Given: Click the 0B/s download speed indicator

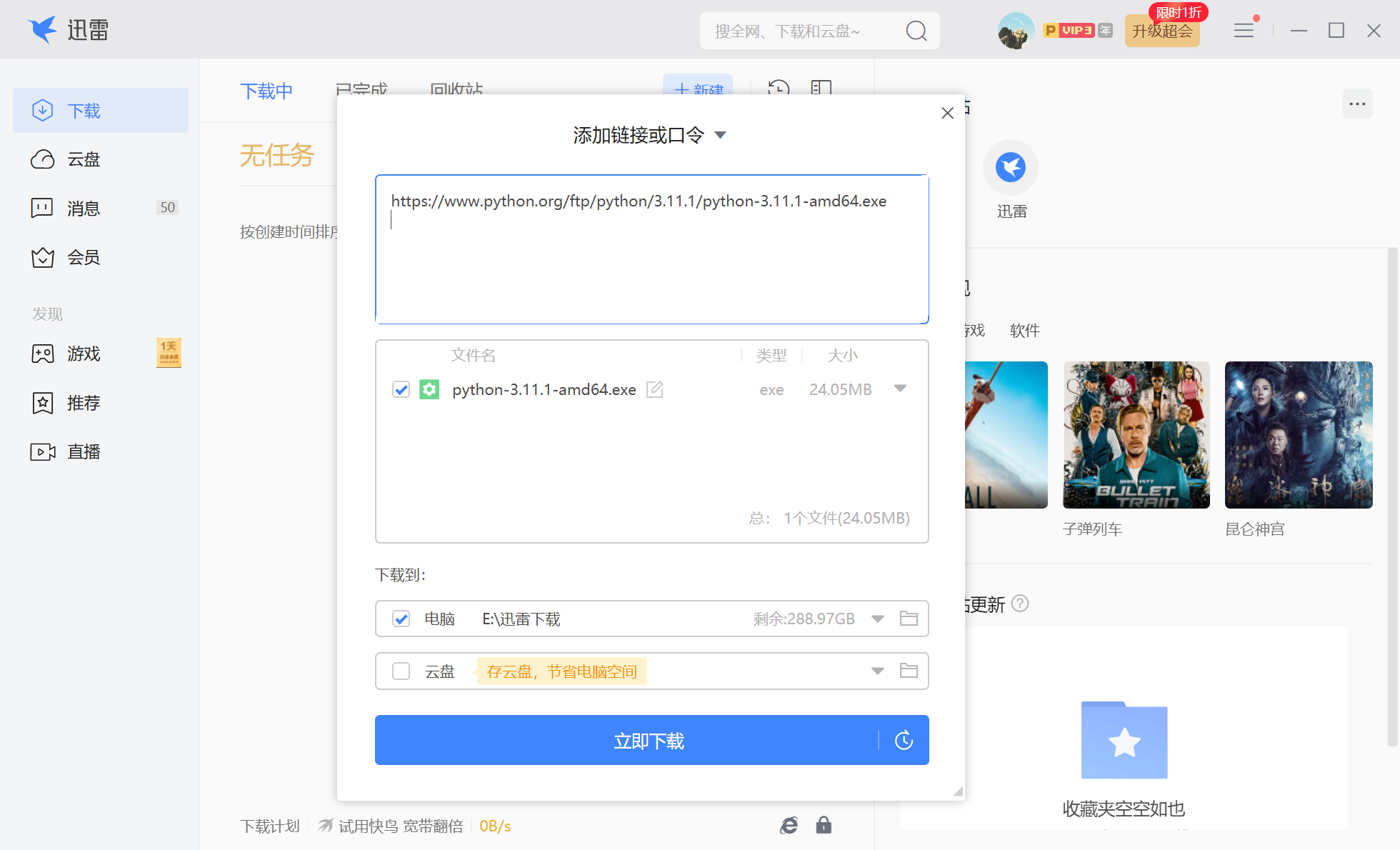Looking at the screenshot, I should (495, 826).
